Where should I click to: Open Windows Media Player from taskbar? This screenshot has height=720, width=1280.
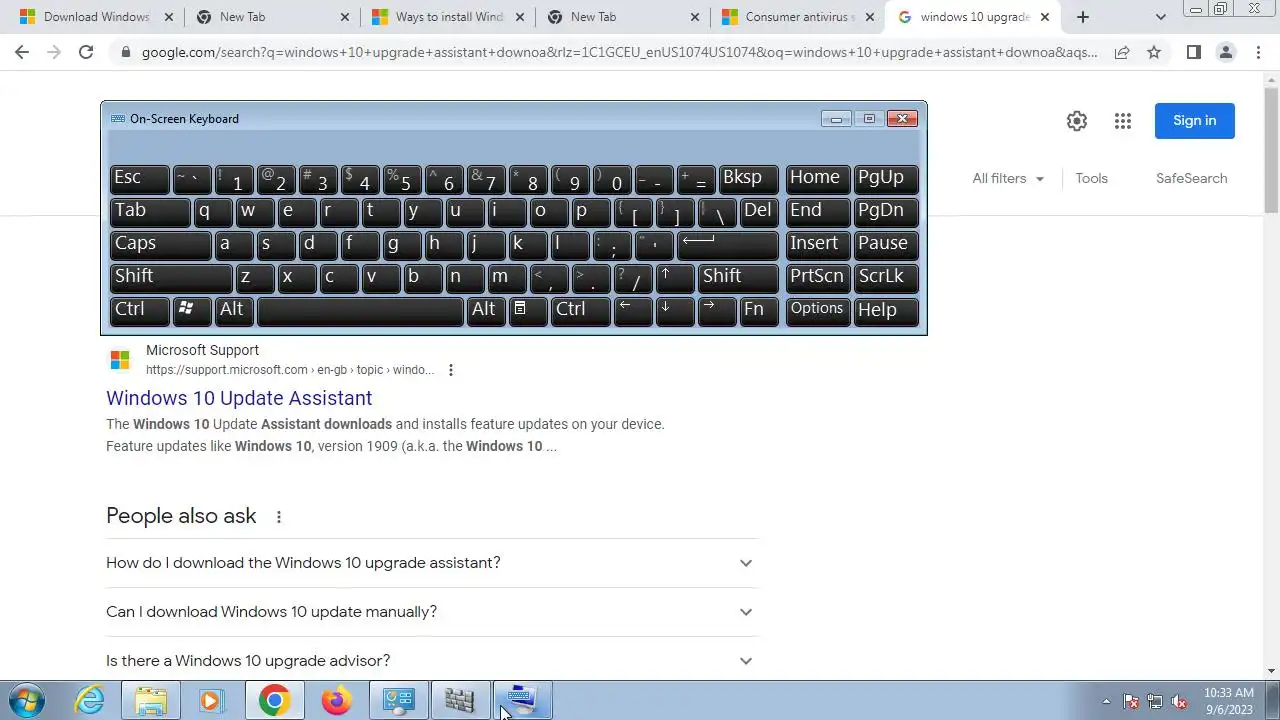(x=212, y=700)
